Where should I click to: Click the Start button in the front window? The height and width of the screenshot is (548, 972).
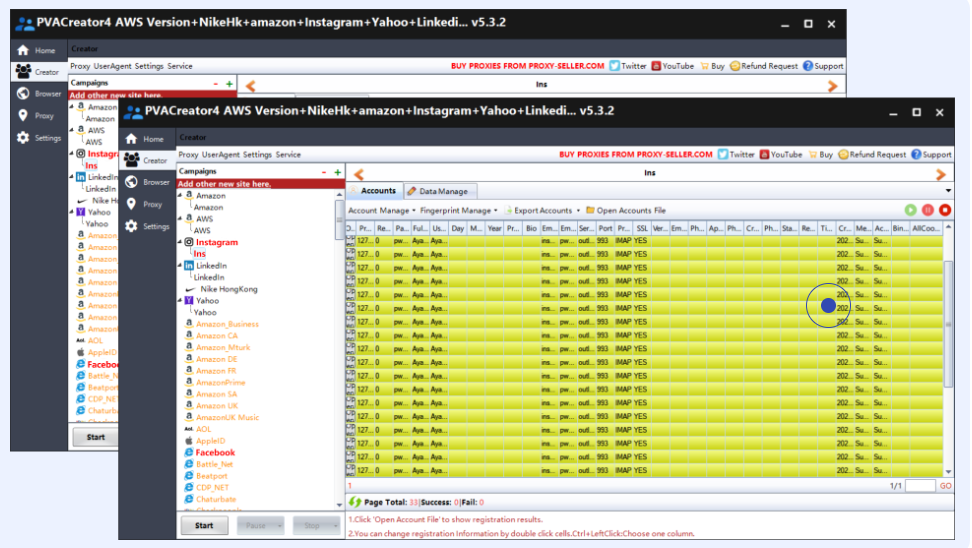pos(204,526)
